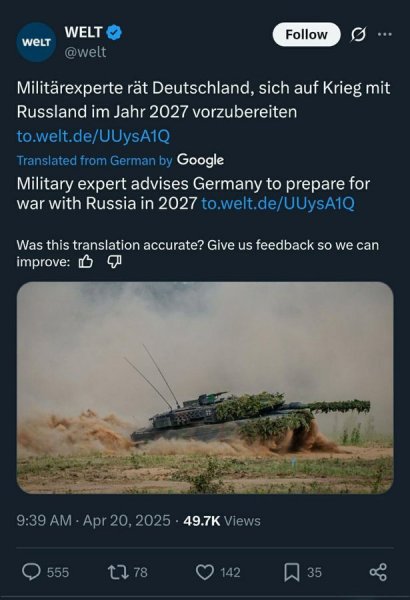Viewport: 410px width, 600px height.
Task: Bookmark this post
Action: click(292, 572)
